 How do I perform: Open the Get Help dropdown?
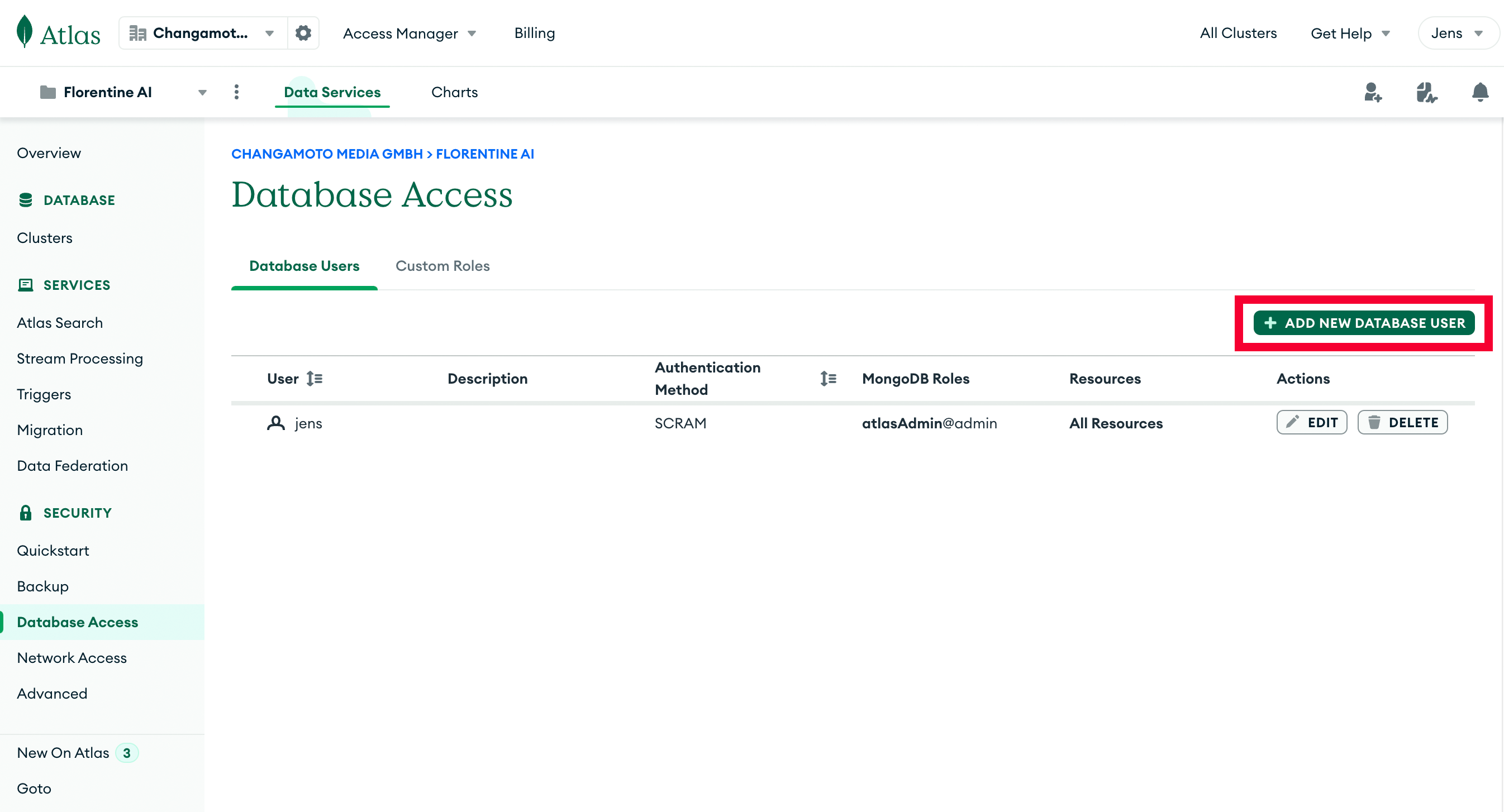(x=1350, y=34)
